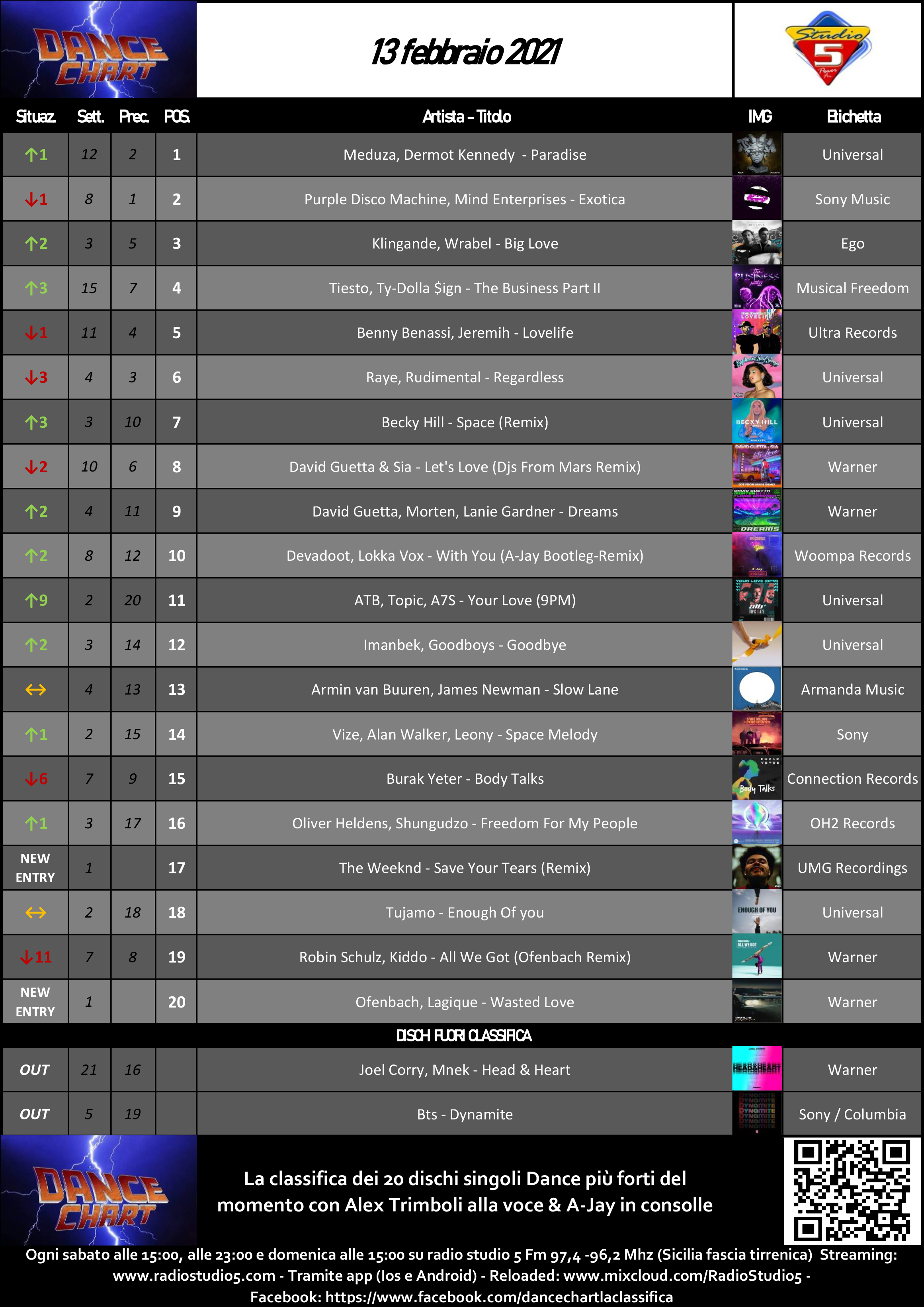924x1307 pixels.
Task: Click the Meduza Paradise cover thumbnail
Action: (757, 154)
